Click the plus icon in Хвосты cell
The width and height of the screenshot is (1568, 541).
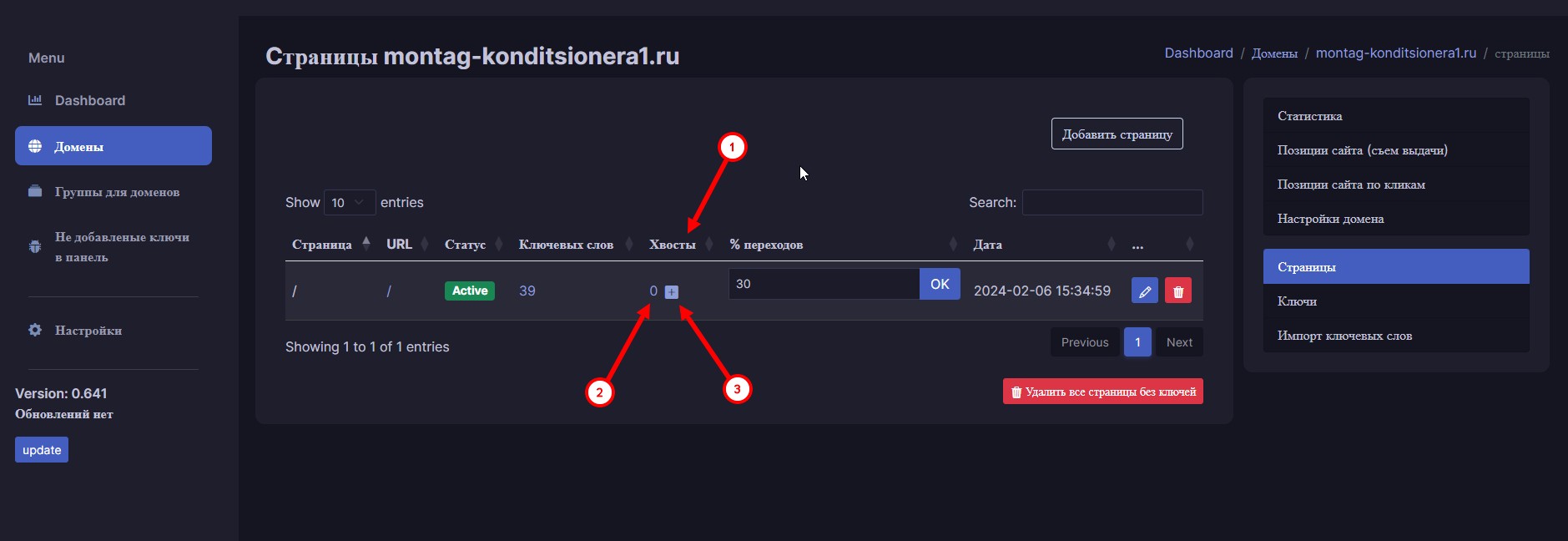click(x=672, y=292)
